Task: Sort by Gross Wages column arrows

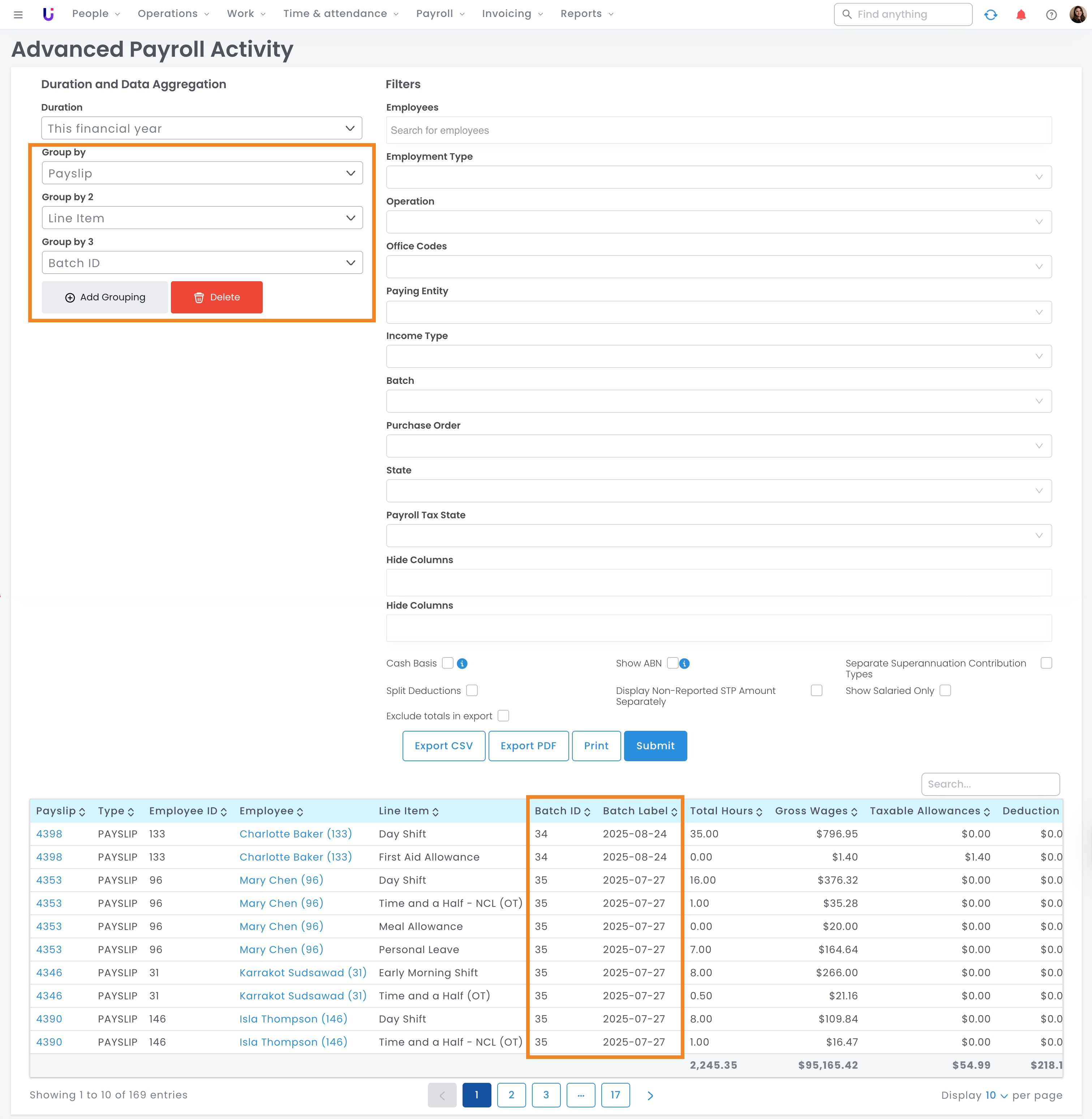Action: point(854,811)
